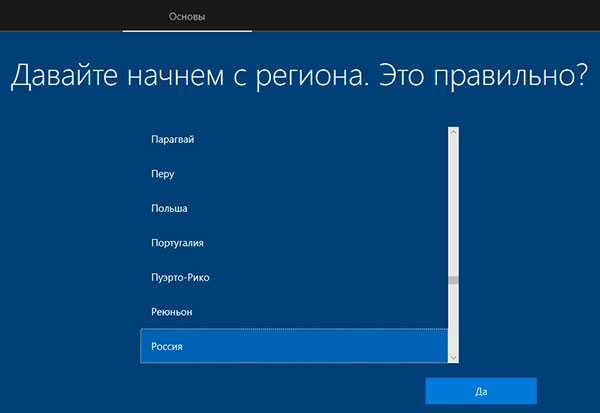The image size is (600, 413).
Task: Pick Реюньон from the list
Action: (294, 312)
